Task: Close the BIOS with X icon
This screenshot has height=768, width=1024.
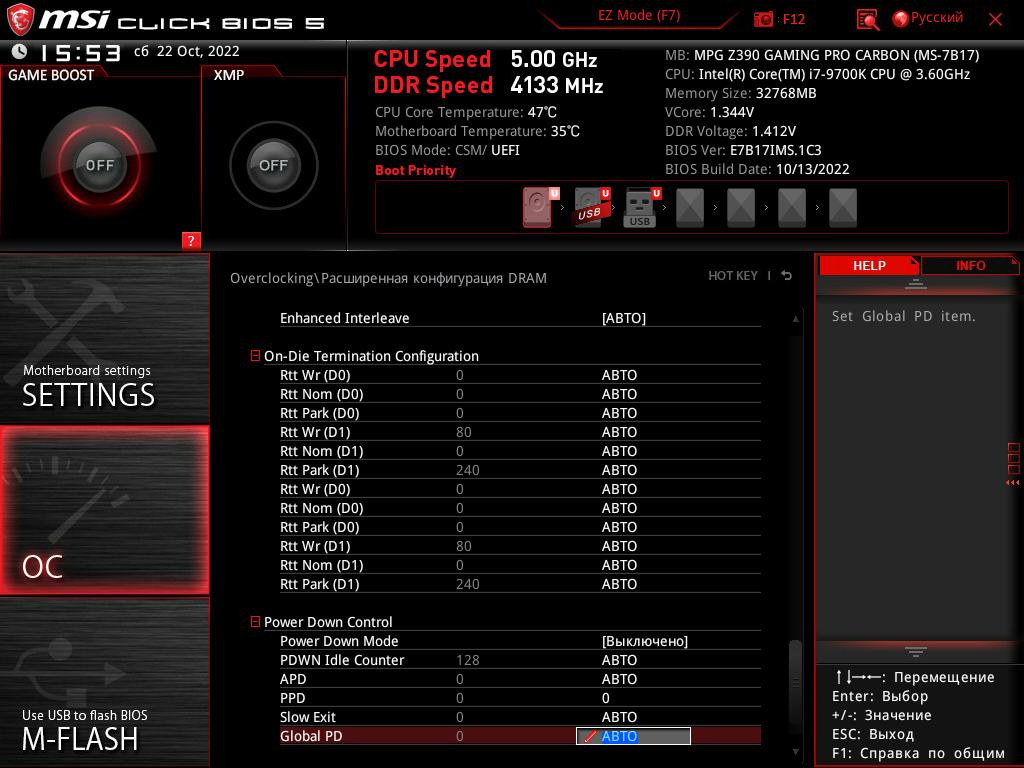Action: point(995,20)
